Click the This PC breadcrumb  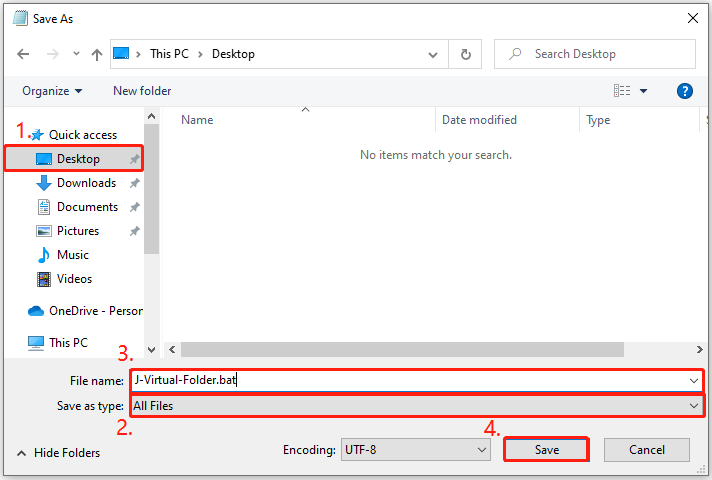click(x=169, y=54)
